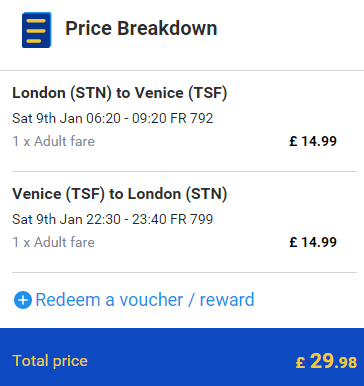Click flight number FR 792

192,118
